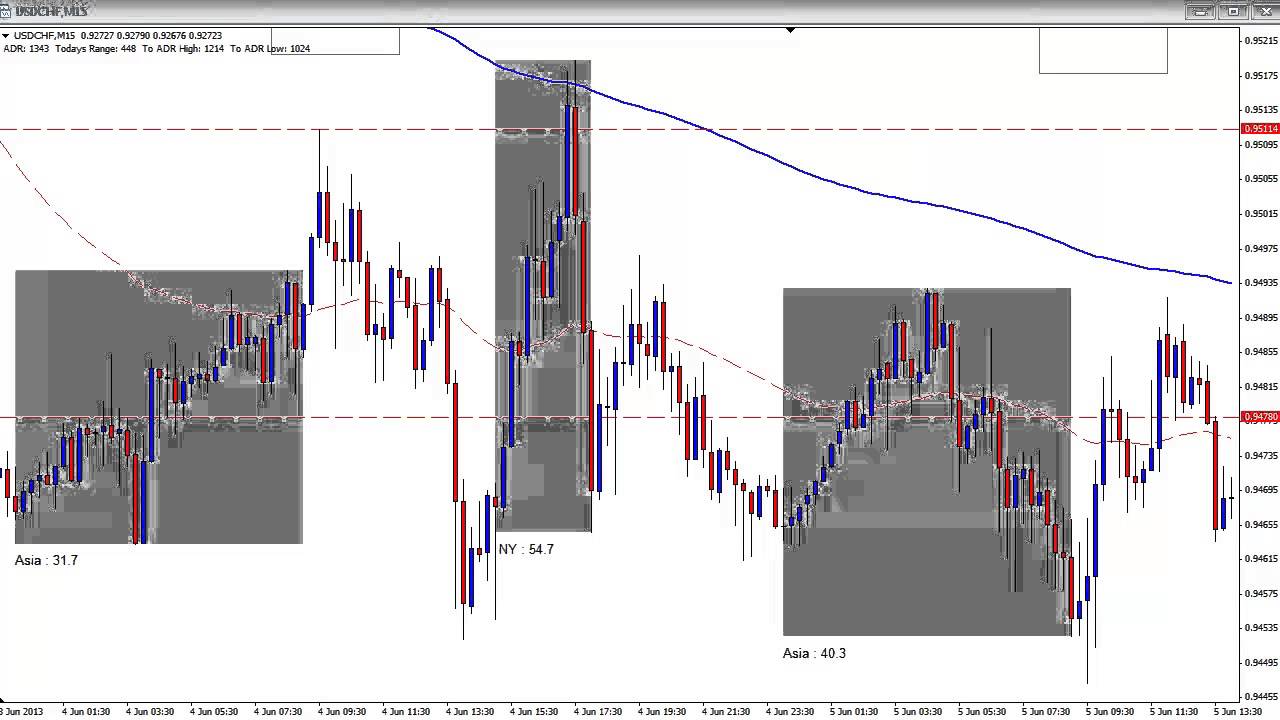Screen dimensions: 1280x720
Task: Click the 0.95015 price scale label
Action: [1262, 214]
